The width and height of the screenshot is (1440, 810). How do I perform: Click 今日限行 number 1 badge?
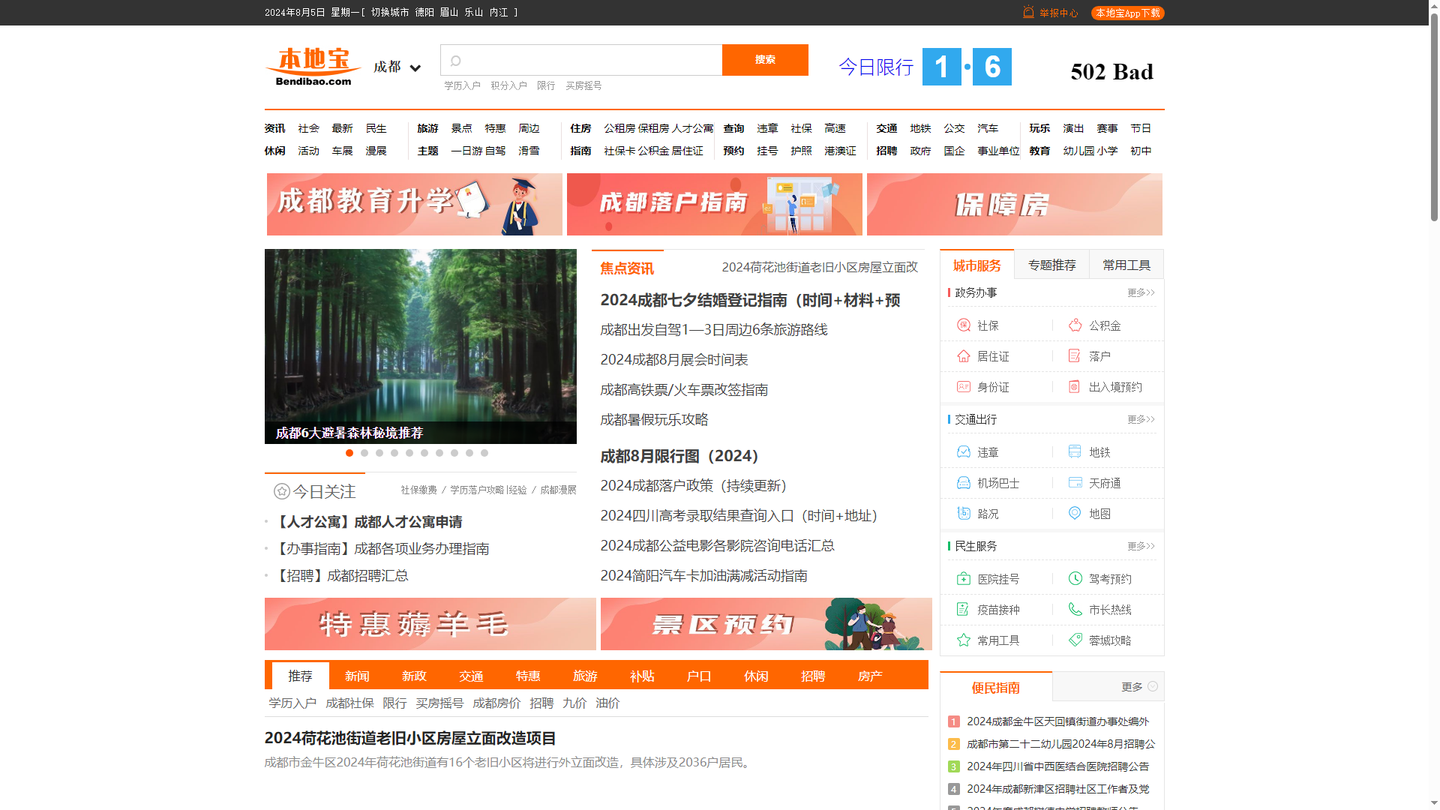click(941, 67)
